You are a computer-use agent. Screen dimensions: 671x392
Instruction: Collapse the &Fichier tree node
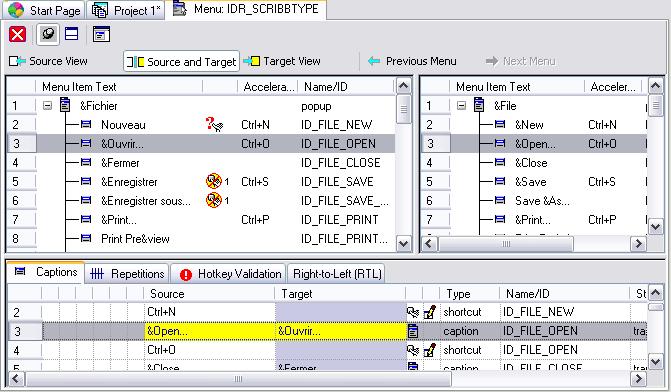pyautogui.click(x=48, y=106)
